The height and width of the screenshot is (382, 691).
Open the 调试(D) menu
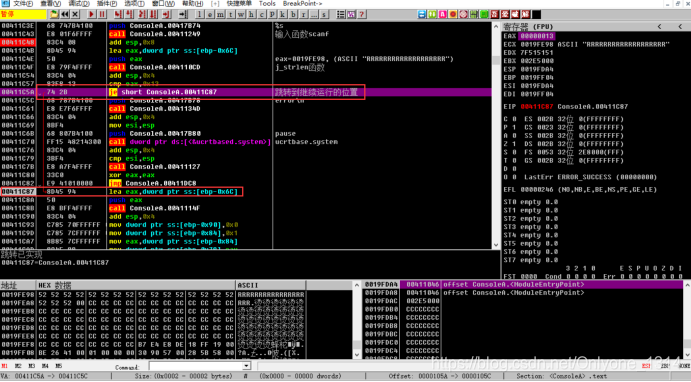(x=79, y=4)
